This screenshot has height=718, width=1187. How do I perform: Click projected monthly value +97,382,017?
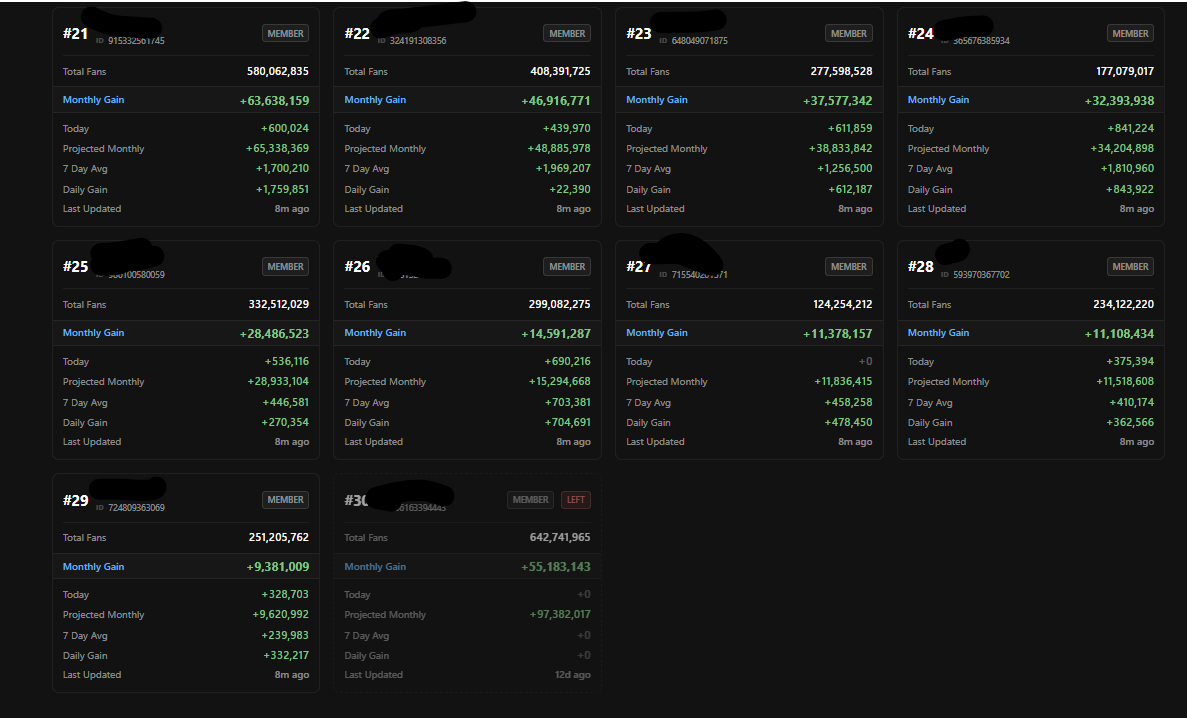tap(560, 615)
